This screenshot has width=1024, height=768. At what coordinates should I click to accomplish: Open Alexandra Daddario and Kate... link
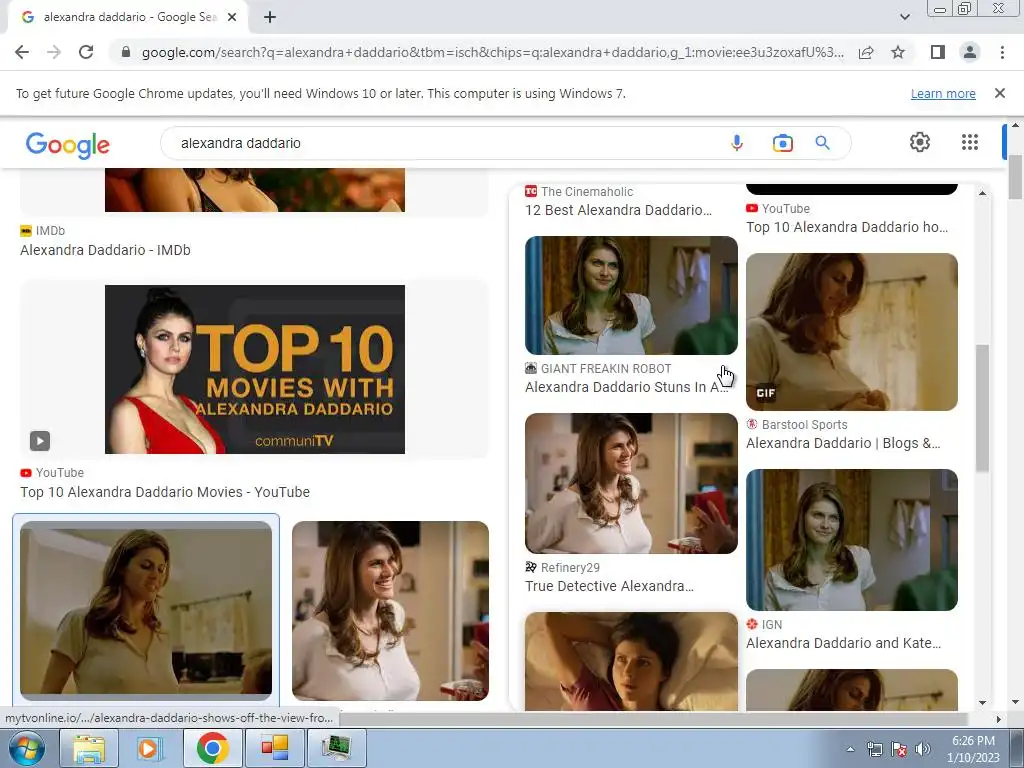[x=843, y=643]
